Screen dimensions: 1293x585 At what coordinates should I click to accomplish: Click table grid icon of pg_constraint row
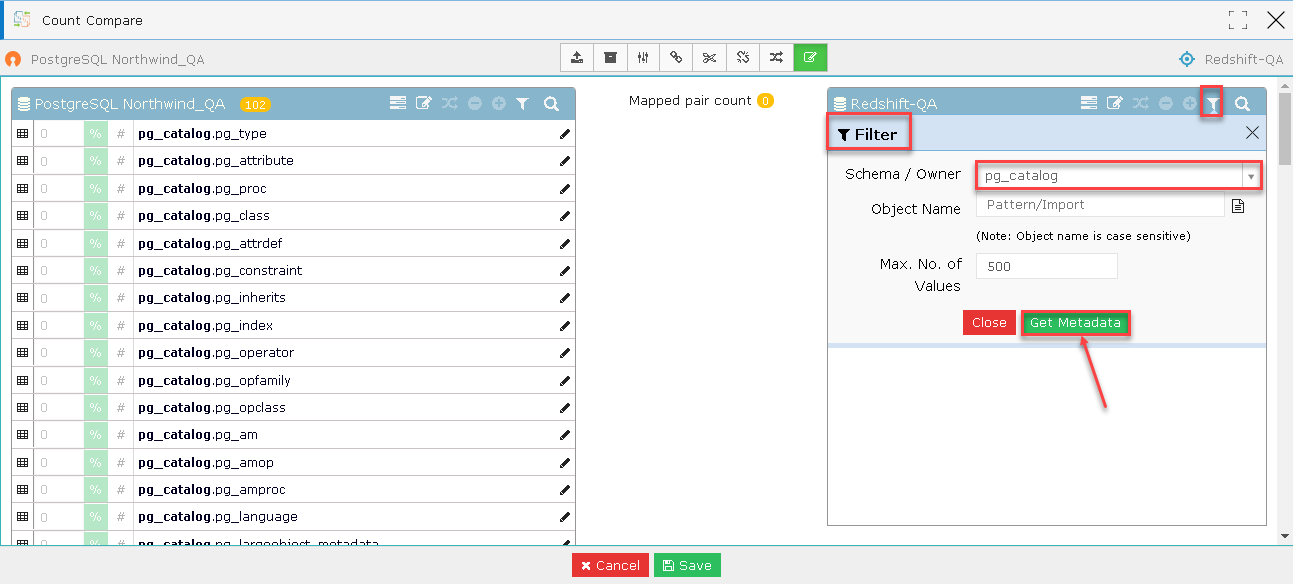[23, 270]
